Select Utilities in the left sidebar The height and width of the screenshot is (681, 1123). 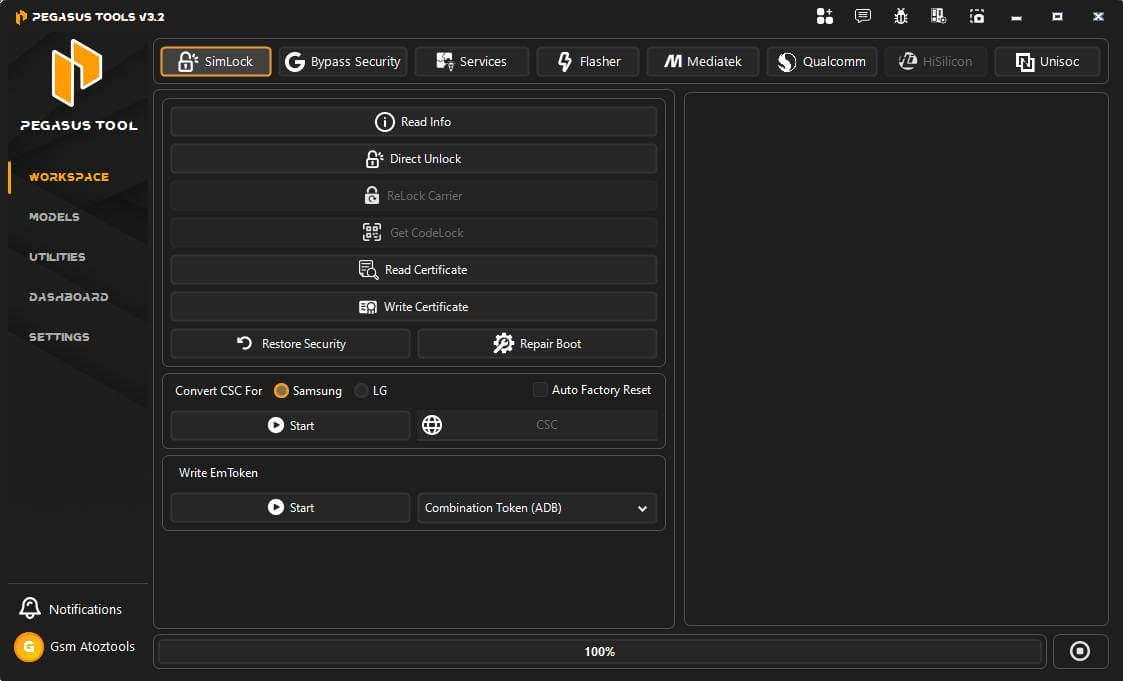click(x=57, y=257)
